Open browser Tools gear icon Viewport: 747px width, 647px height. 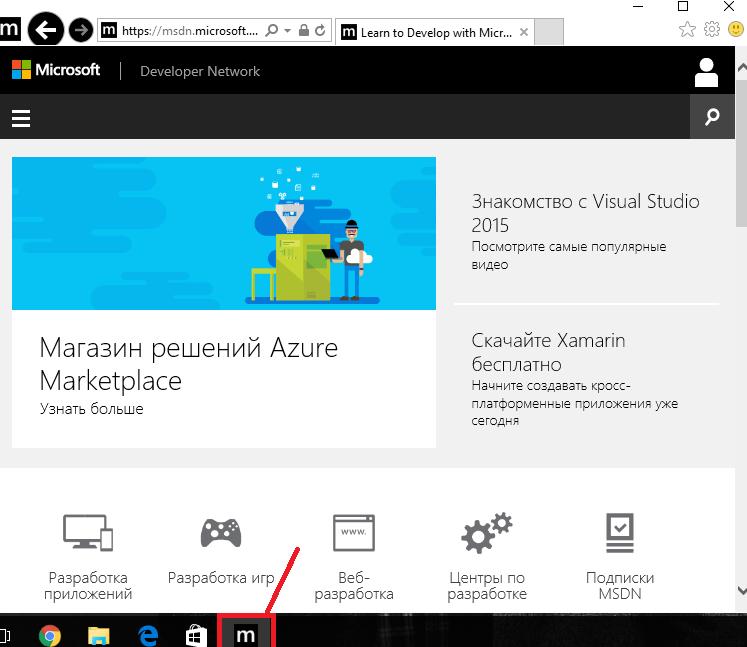point(712,29)
